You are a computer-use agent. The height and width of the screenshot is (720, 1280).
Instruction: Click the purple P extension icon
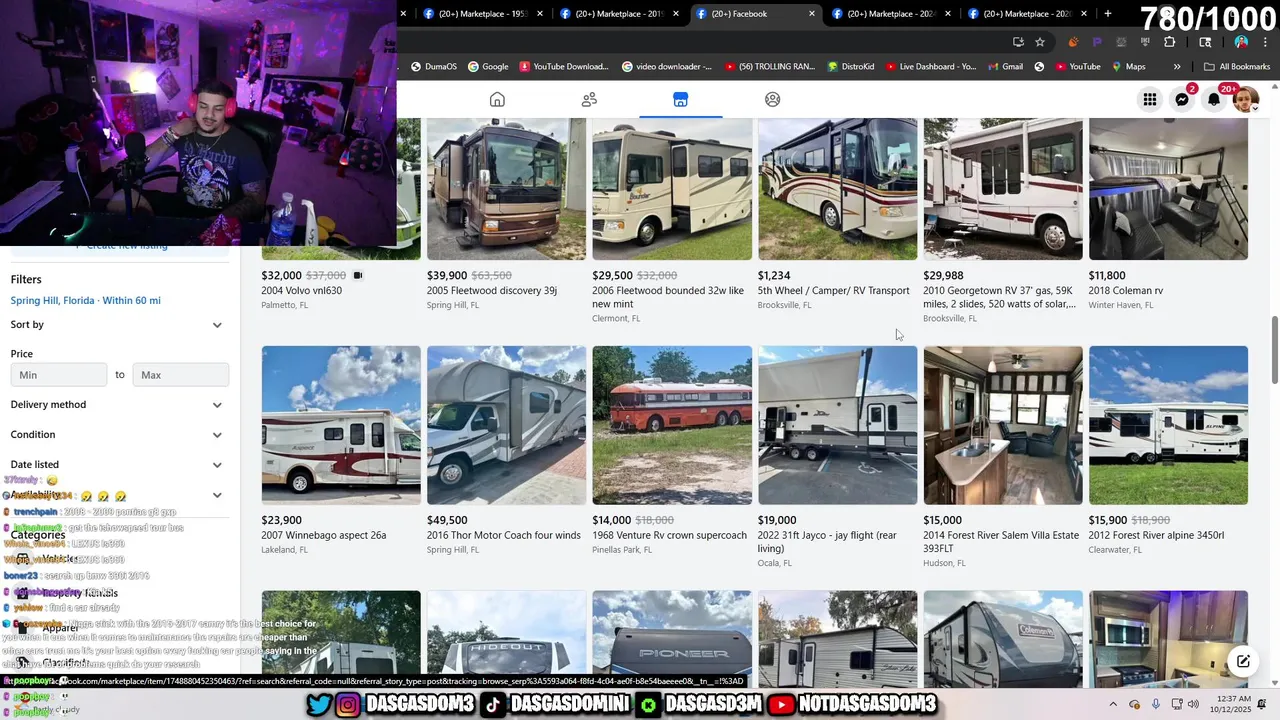[1097, 42]
